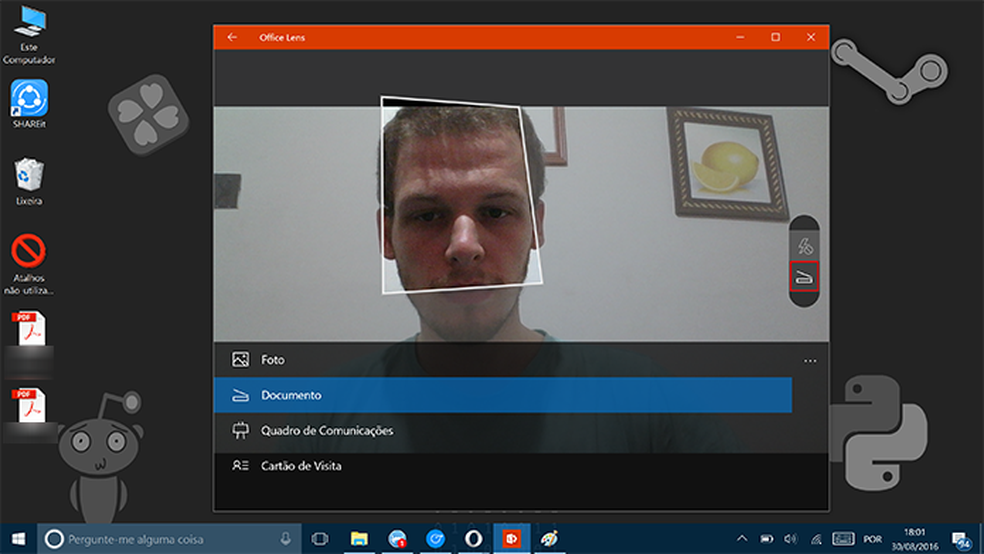Open the volume tray icon

pos(791,539)
